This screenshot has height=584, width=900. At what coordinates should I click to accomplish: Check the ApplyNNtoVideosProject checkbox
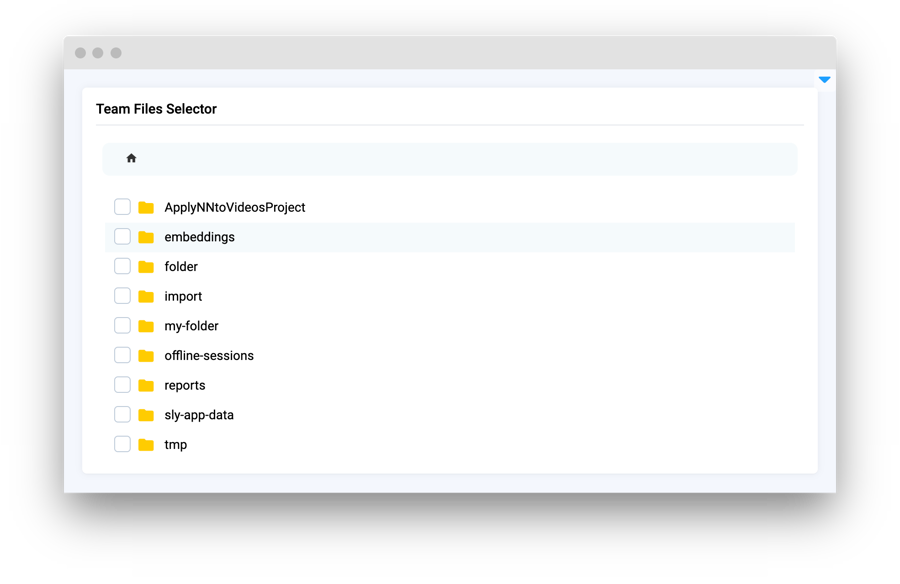click(x=122, y=207)
